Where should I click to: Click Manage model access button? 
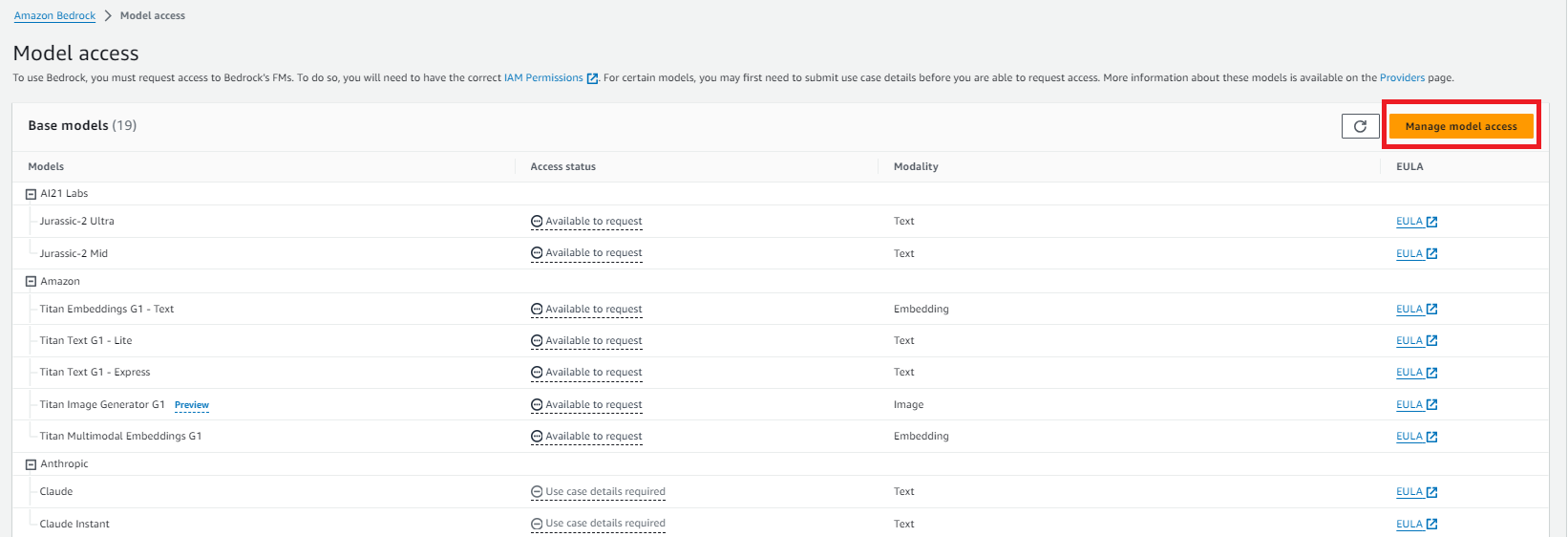coord(1461,126)
